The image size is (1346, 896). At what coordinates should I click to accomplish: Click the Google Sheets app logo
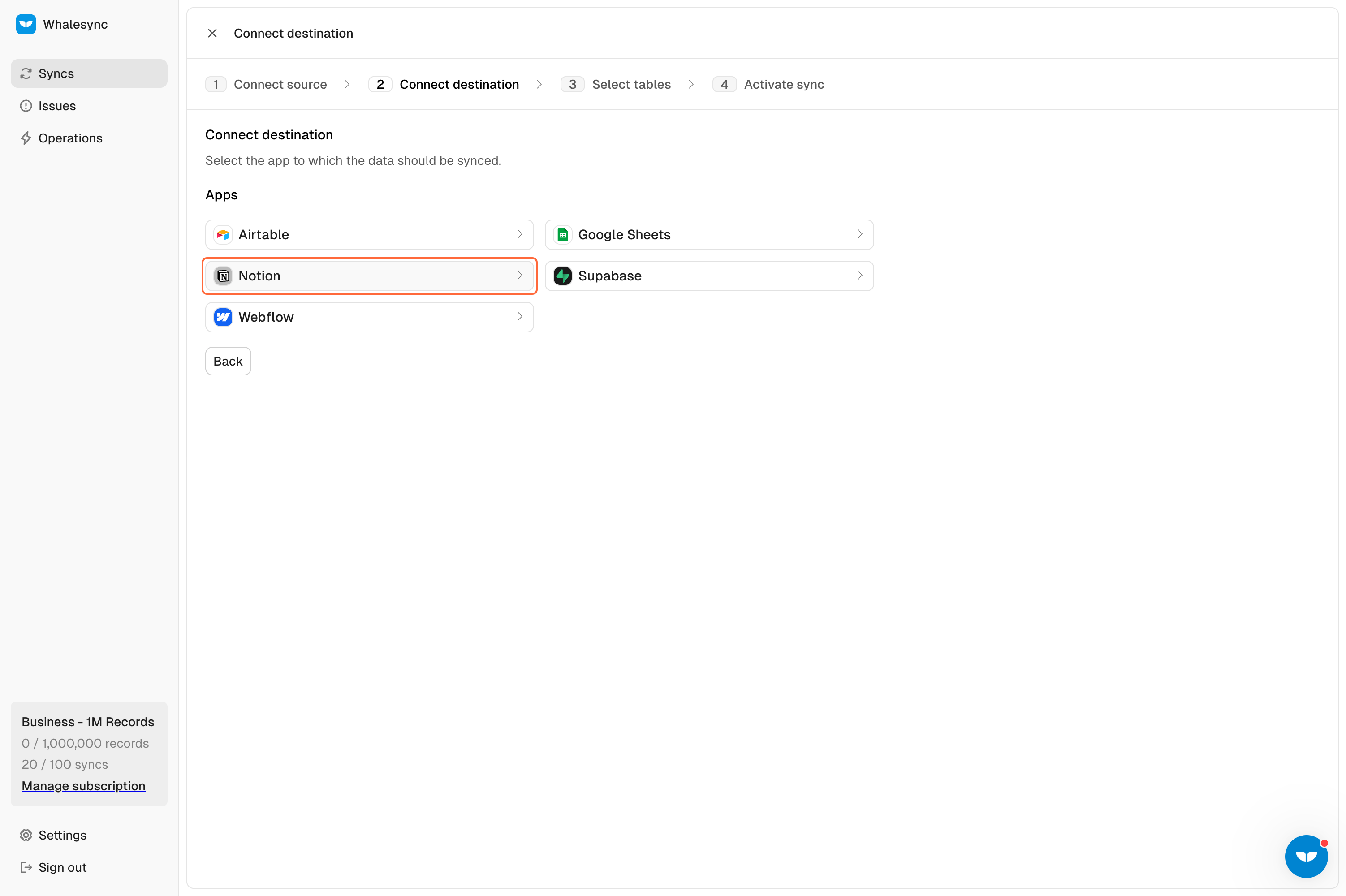(x=562, y=235)
